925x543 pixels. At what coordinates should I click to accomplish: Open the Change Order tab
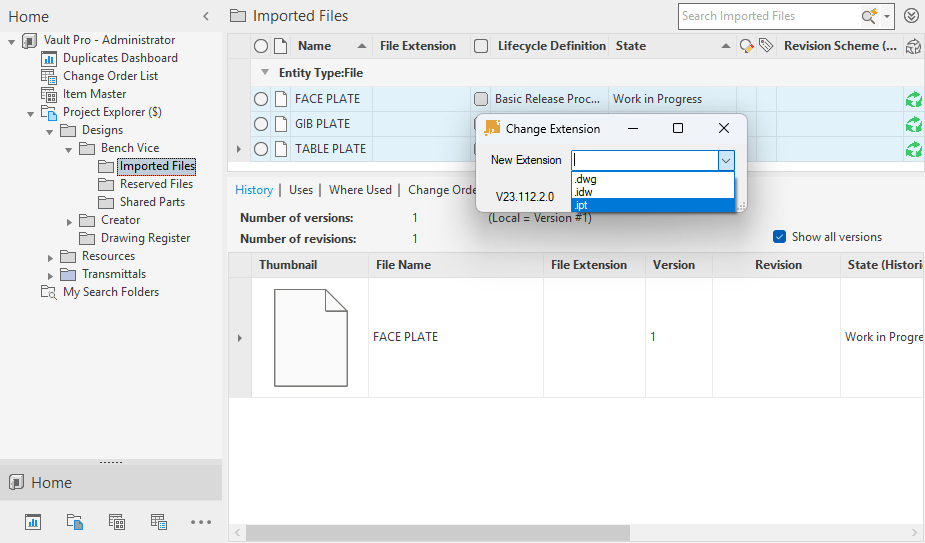click(442, 190)
